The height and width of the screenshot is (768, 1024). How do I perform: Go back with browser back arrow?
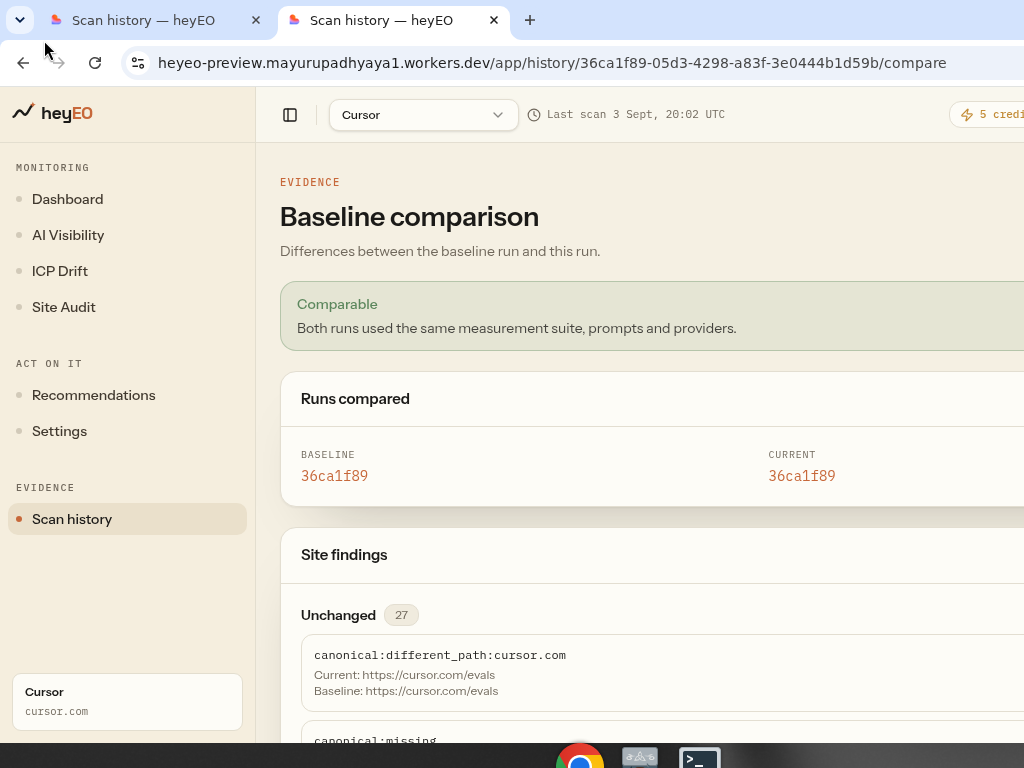point(24,63)
